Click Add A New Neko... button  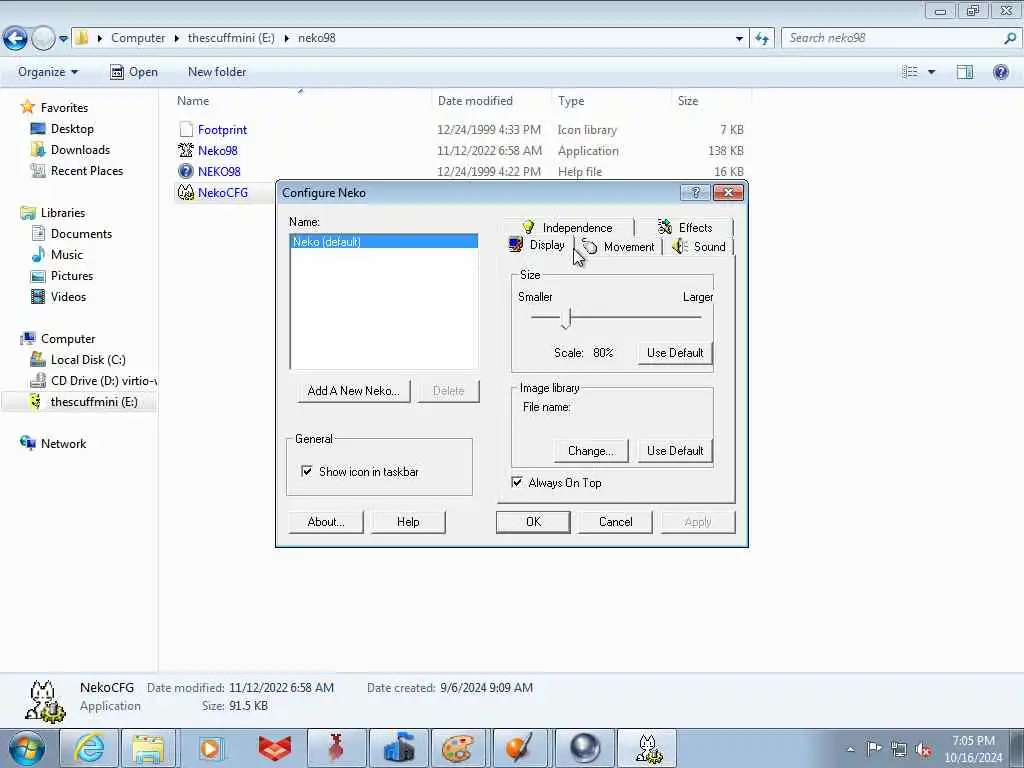coord(353,391)
